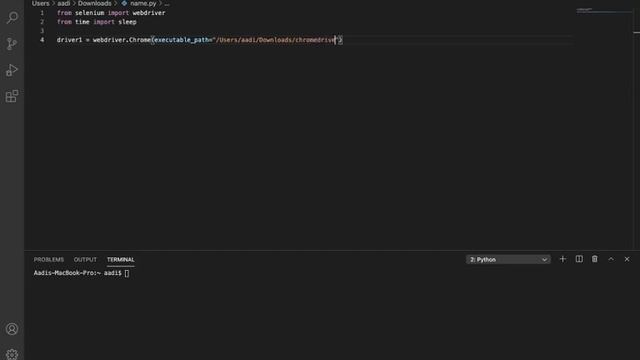Click 'sleep' on line 2

coord(127,22)
